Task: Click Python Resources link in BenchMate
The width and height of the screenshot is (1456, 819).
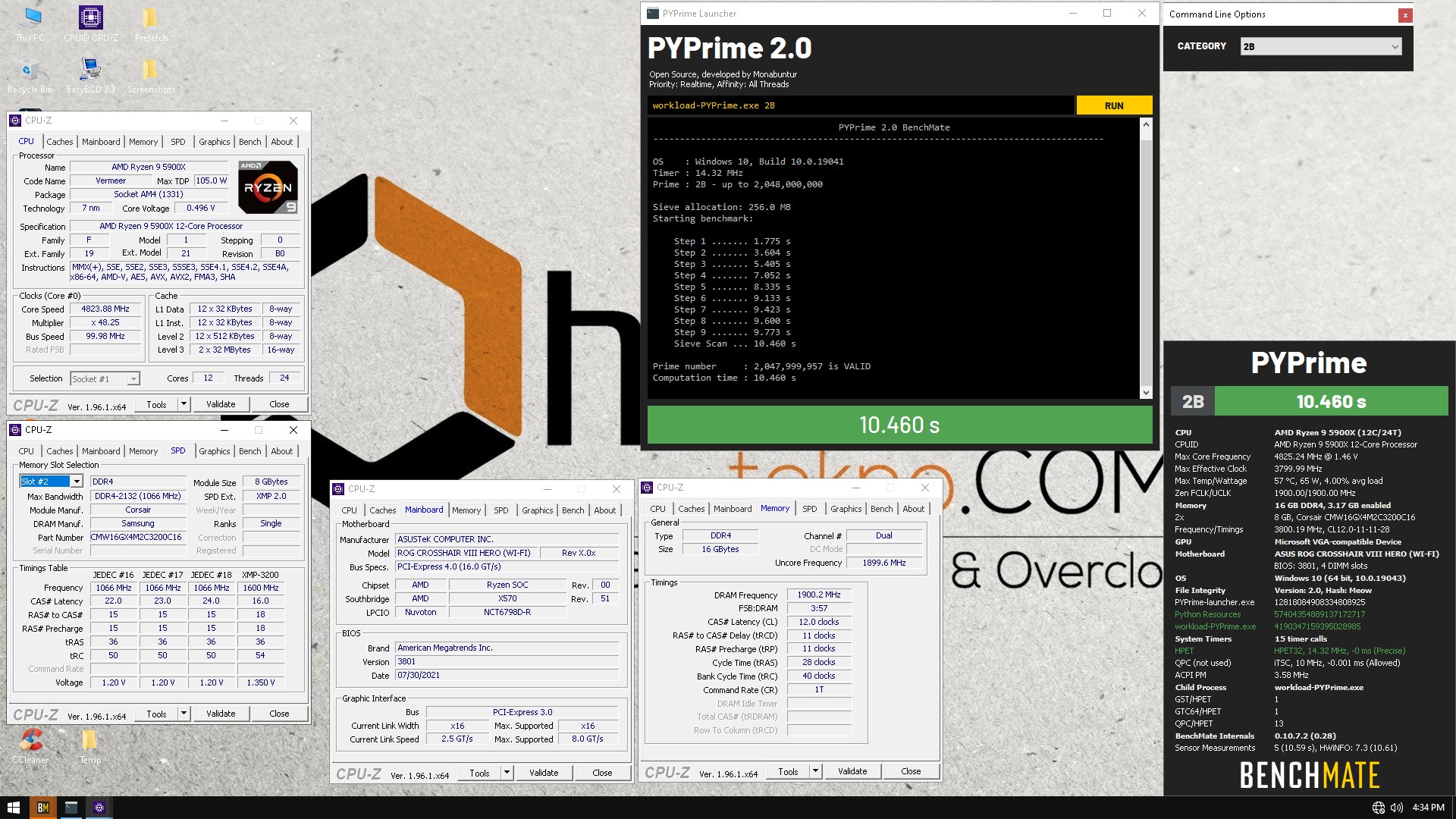Action: pos(1207,614)
